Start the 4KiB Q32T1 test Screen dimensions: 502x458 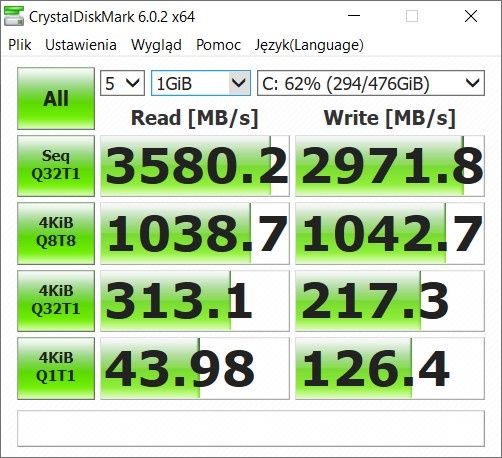click(x=56, y=301)
